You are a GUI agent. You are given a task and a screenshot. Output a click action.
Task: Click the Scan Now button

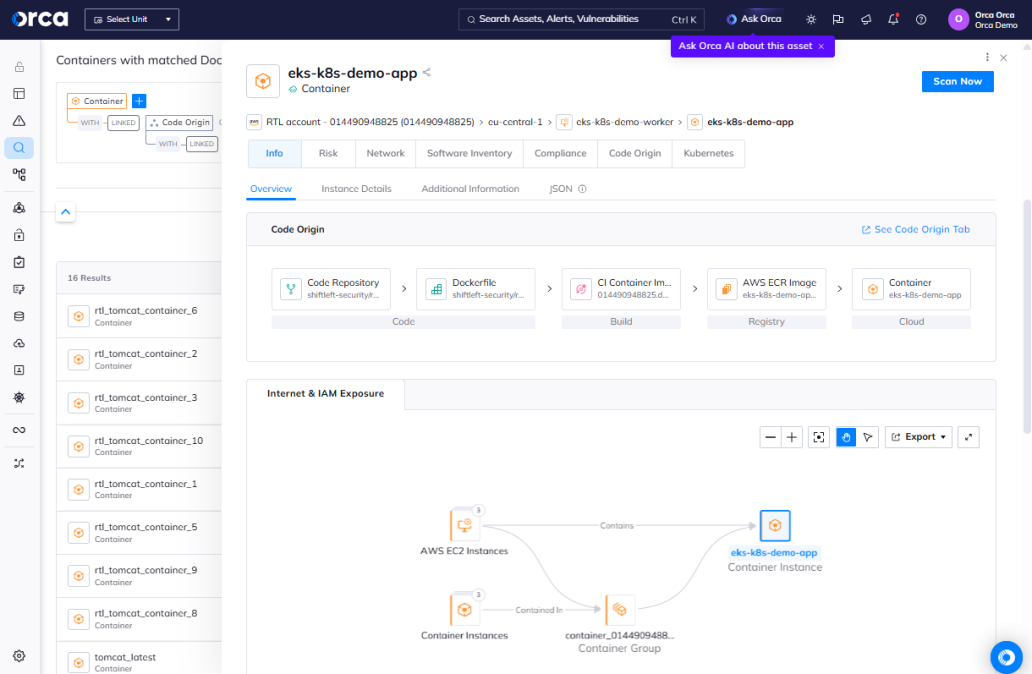point(957,82)
